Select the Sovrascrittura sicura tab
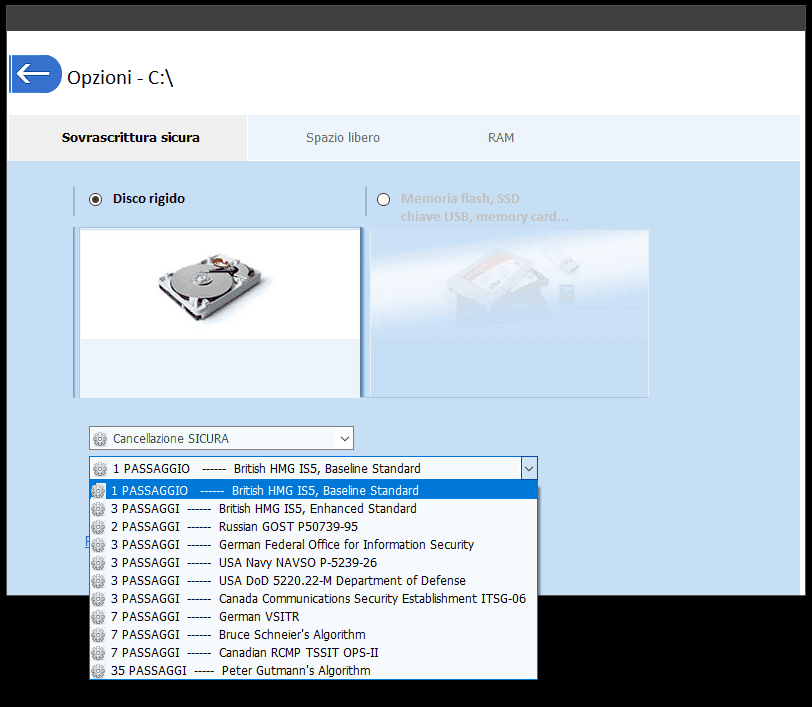This screenshot has height=707, width=812. (x=130, y=138)
